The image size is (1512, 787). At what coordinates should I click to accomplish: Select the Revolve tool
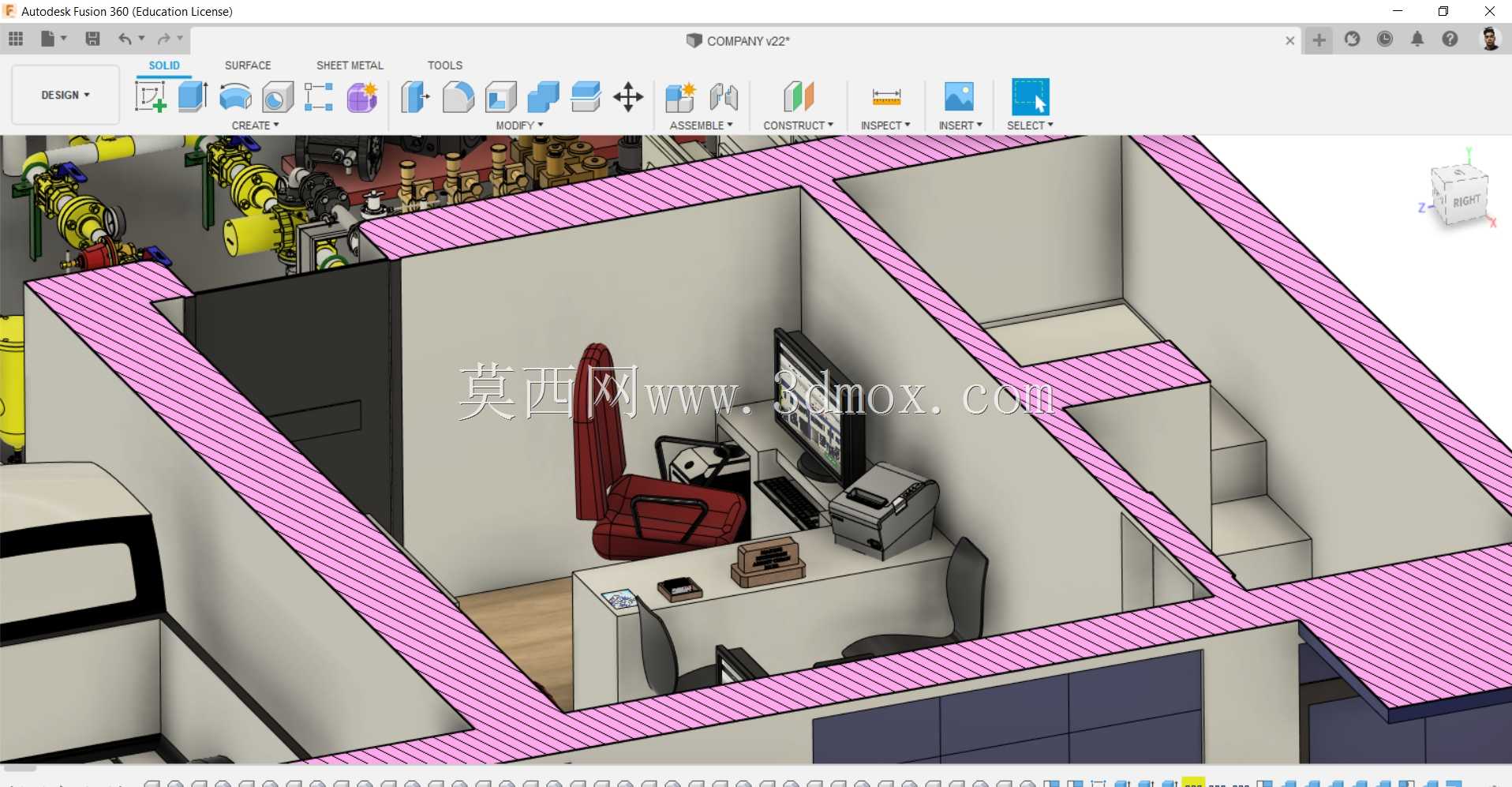click(235, 97)
